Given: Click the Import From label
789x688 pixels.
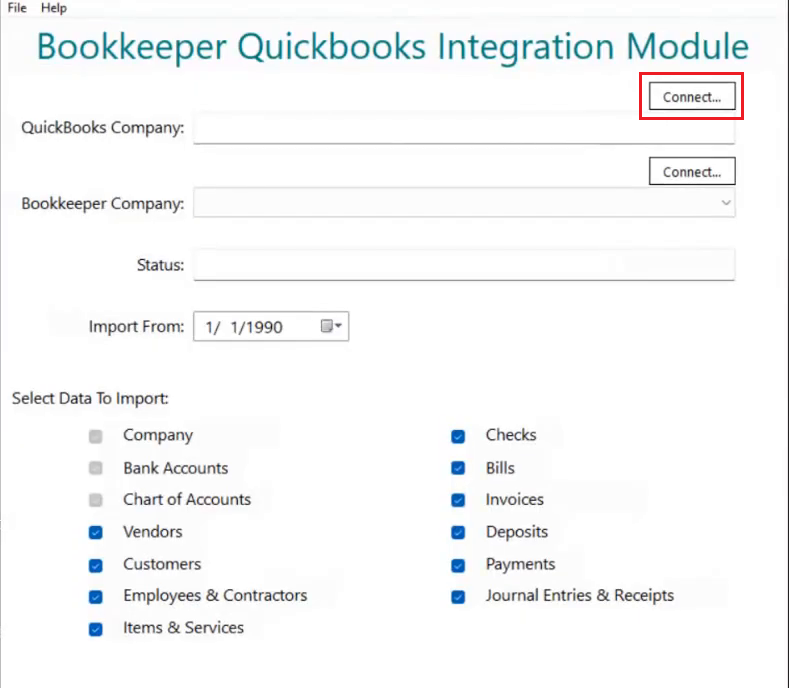Looking at the screenshot, I should point(136,327).
